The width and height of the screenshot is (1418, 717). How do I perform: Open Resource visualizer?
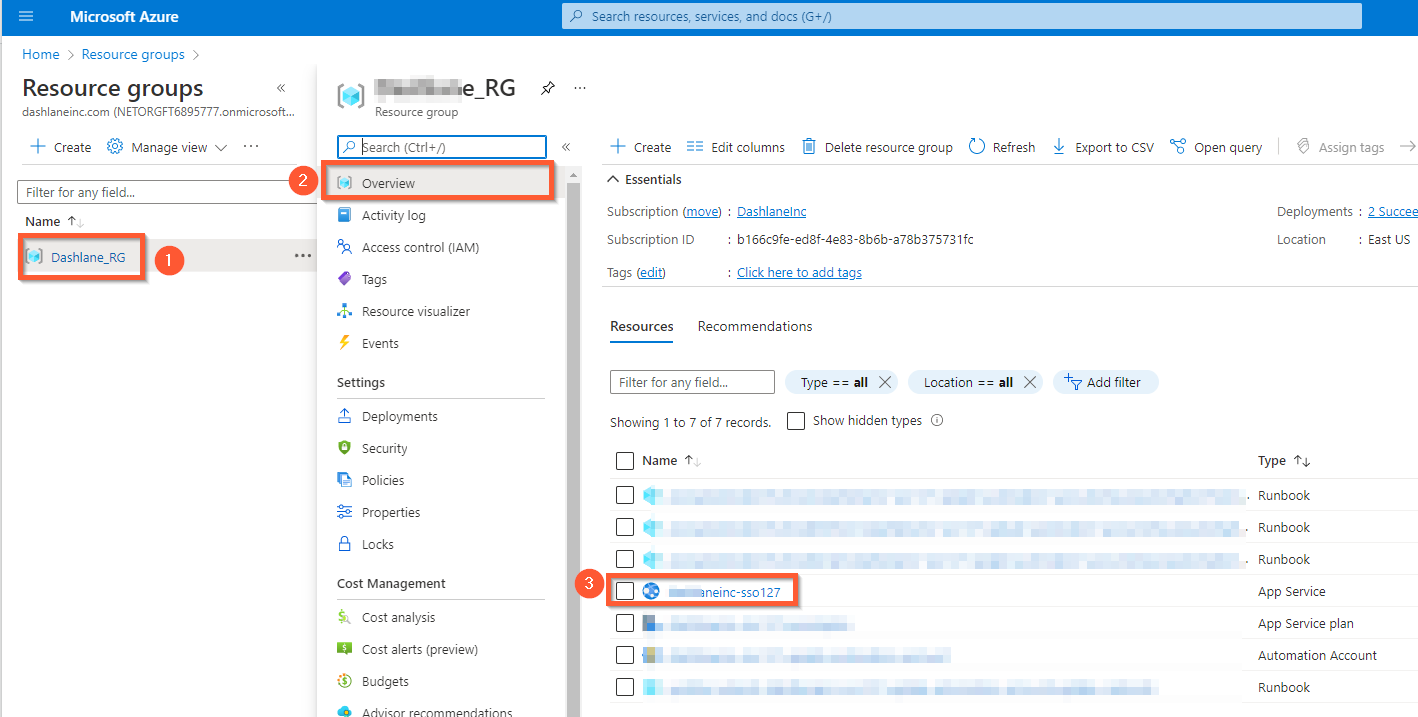(x=415, y=311)
